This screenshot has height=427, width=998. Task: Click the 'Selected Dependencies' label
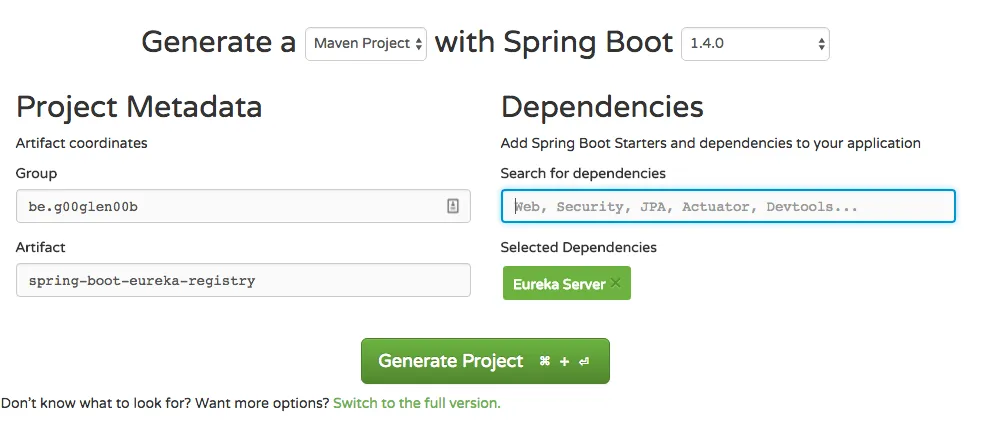coord(579,247)
